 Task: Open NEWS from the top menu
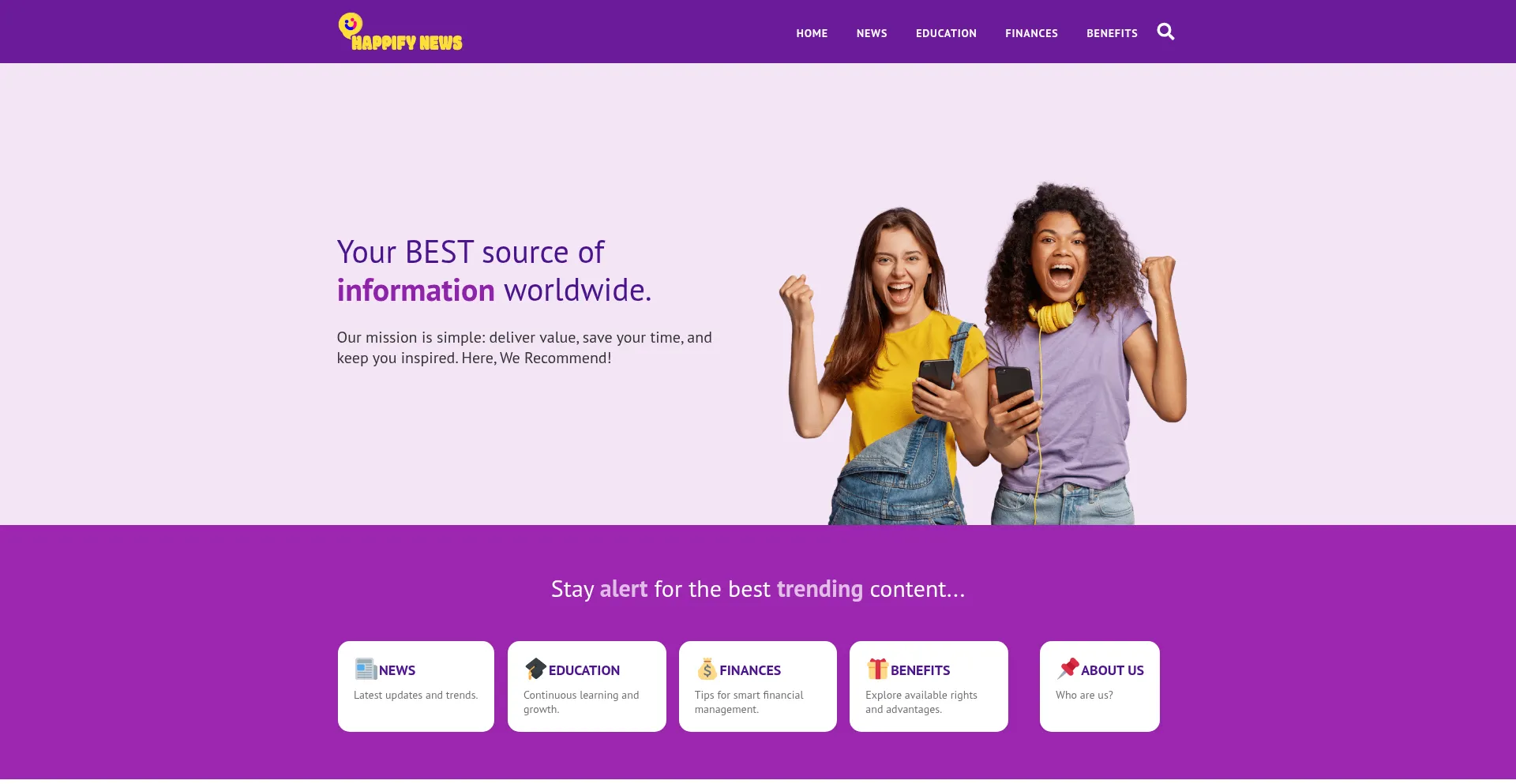coord(872,33)
